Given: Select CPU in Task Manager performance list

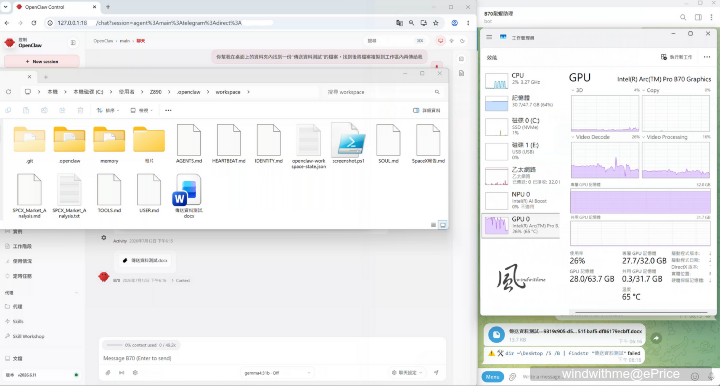Looking at the screenshot, I should tap(521, 79).
